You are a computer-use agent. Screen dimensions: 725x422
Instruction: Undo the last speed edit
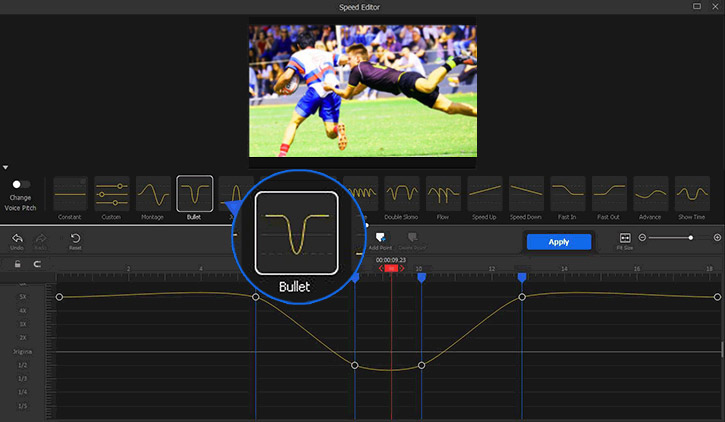click(17, 239)
